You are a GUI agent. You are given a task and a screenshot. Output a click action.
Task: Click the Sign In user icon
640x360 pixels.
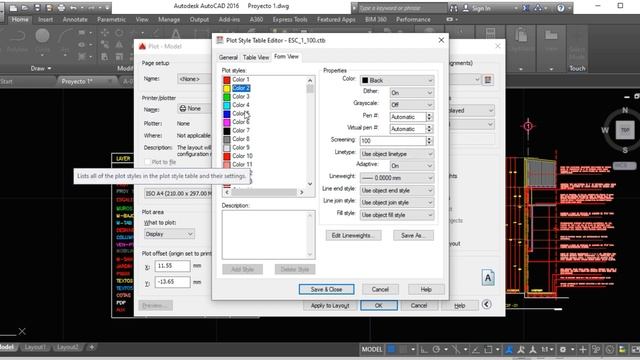pos(466,8)
